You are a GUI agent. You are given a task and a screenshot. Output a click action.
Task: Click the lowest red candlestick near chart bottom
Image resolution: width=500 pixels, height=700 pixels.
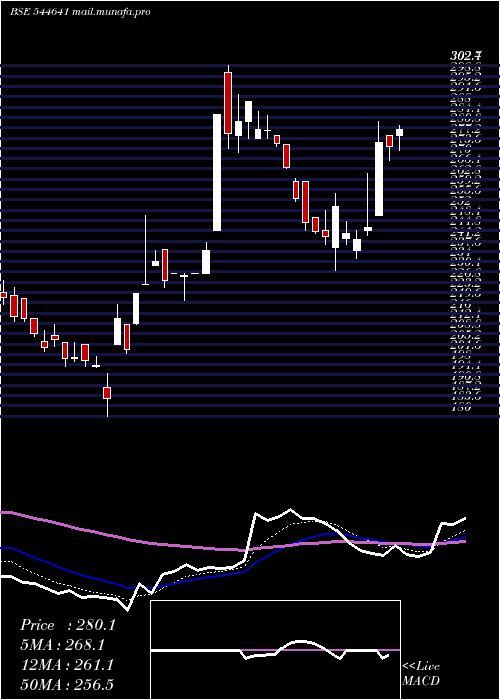pyautogui.click(x=107, y=393)
